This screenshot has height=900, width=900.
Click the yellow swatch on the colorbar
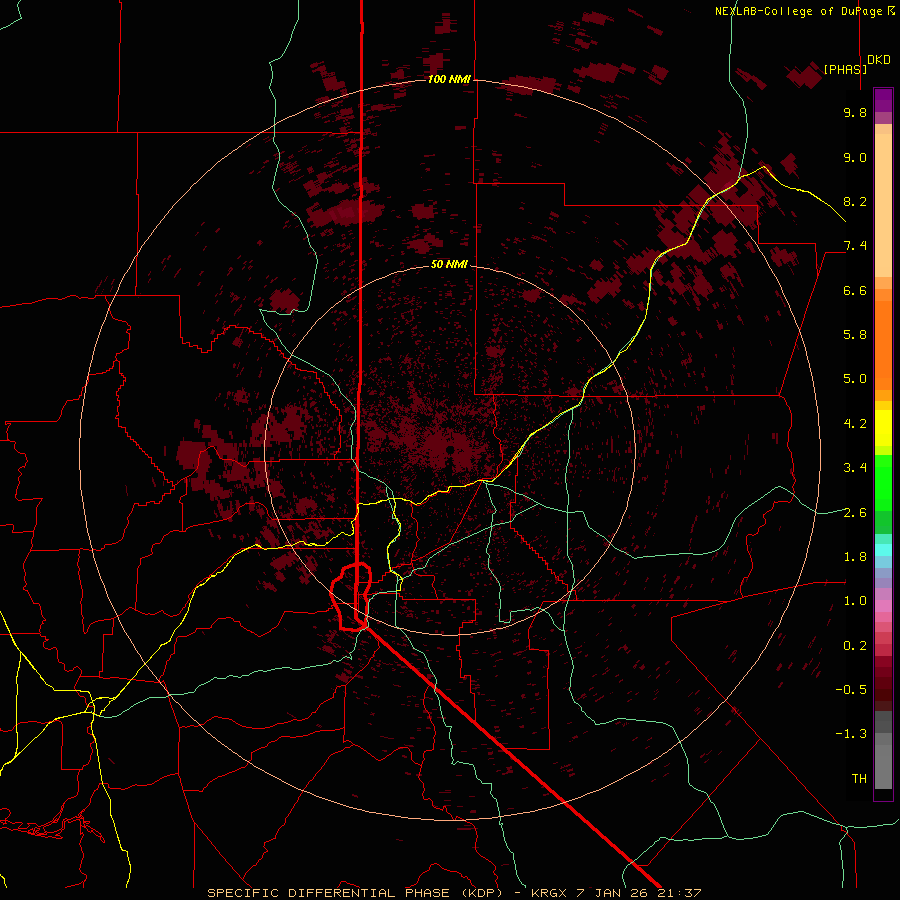tap(883, 428)
